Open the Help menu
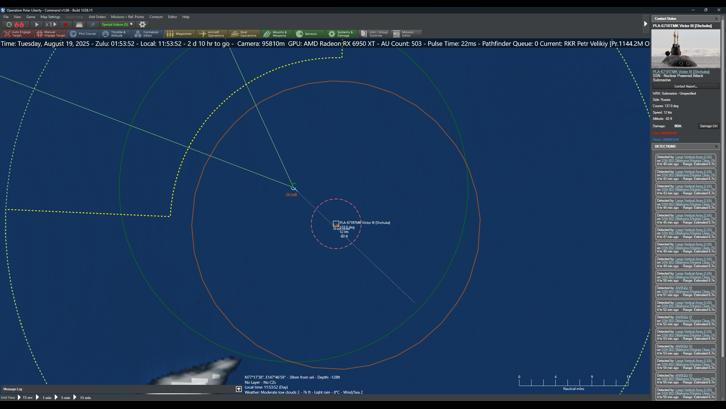 click(186, 17)
